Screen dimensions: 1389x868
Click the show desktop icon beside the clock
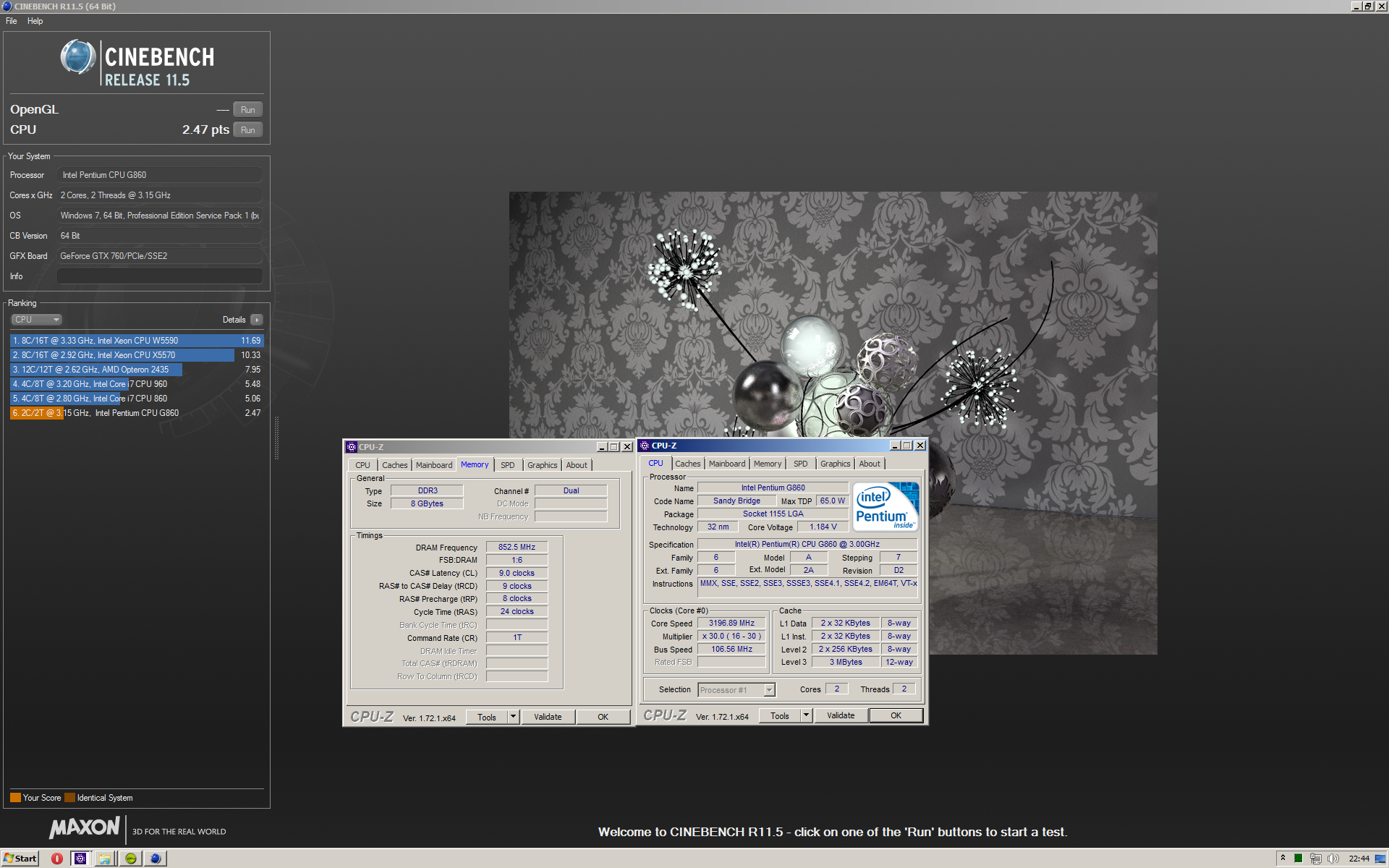tap(1380, 859)
